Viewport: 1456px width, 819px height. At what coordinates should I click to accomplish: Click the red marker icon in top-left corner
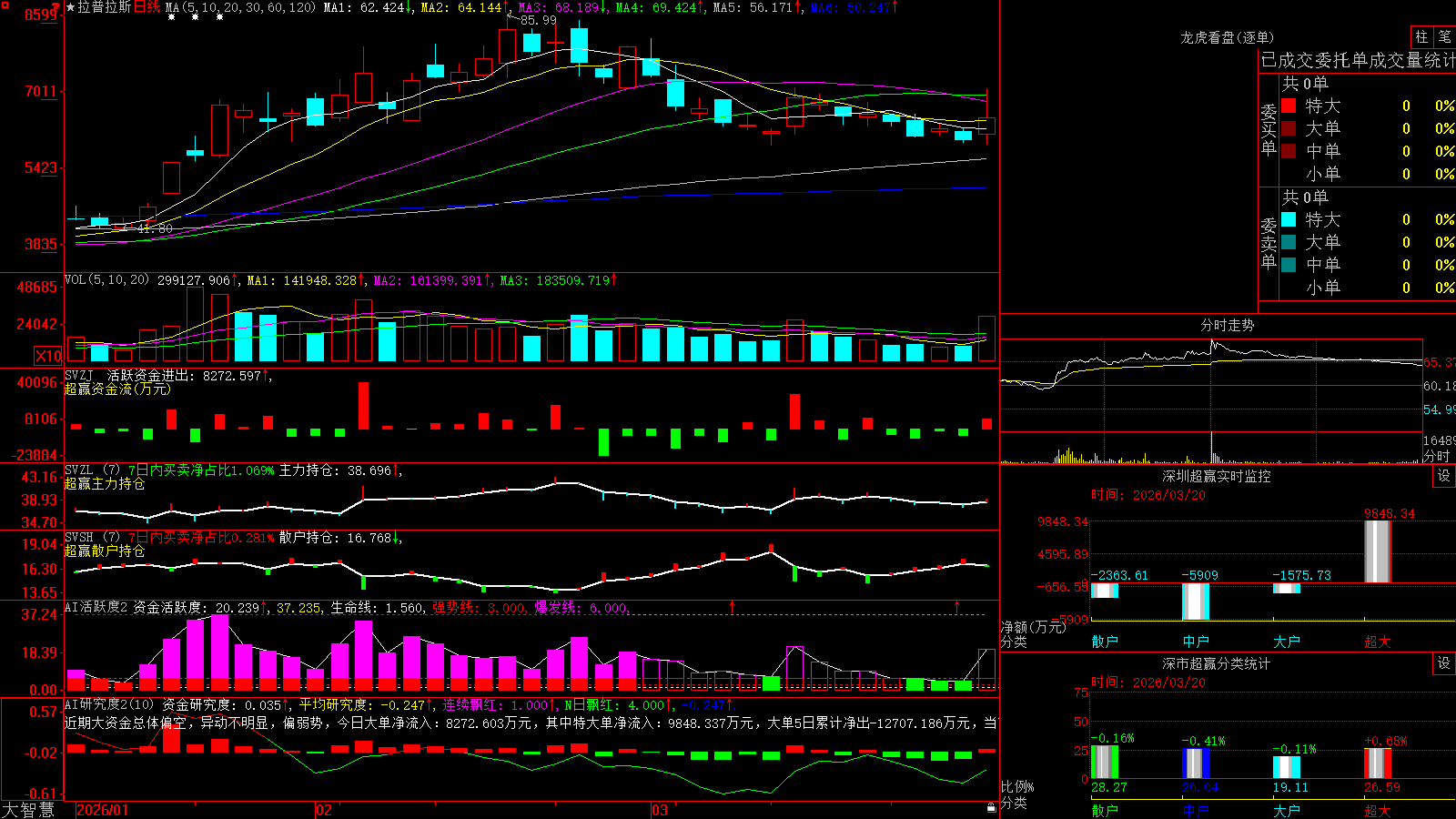[4, 4]
